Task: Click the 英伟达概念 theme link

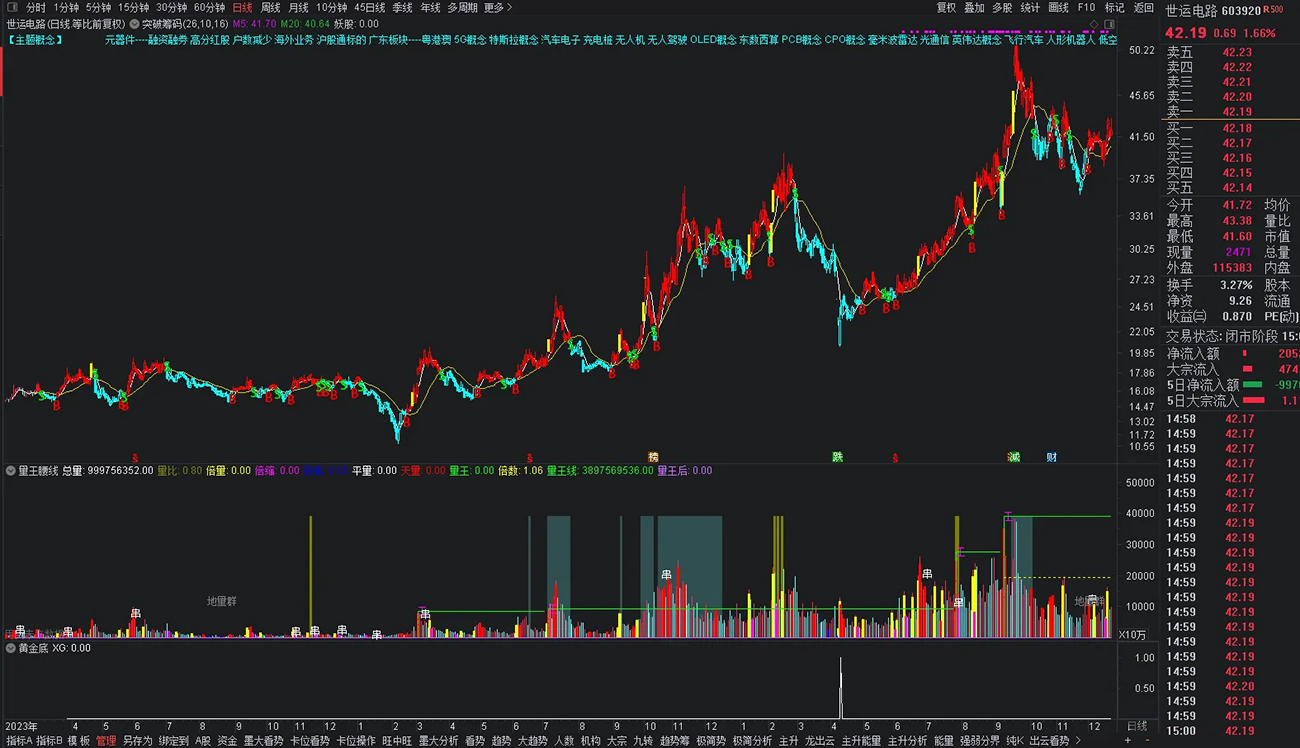Action: [x=976, y=40]
